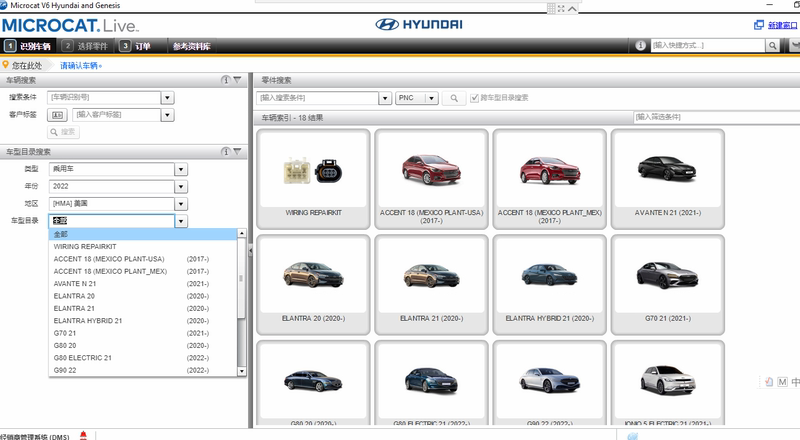Screen dimensions: 800x440
Task: Click the info icon in 车型目录搜索 header
Action: (x=226, y=152)
